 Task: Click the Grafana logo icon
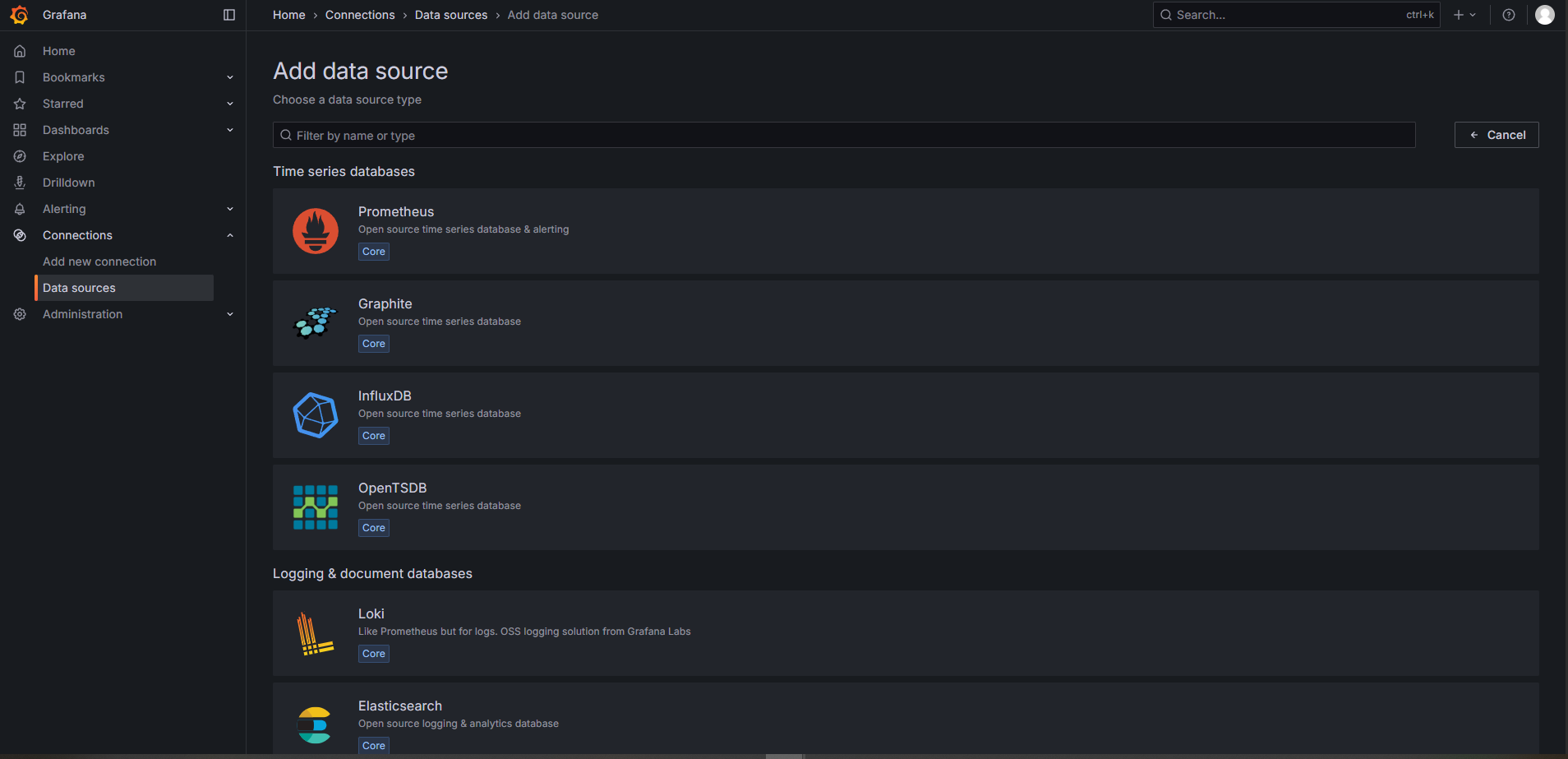point(19,15)
